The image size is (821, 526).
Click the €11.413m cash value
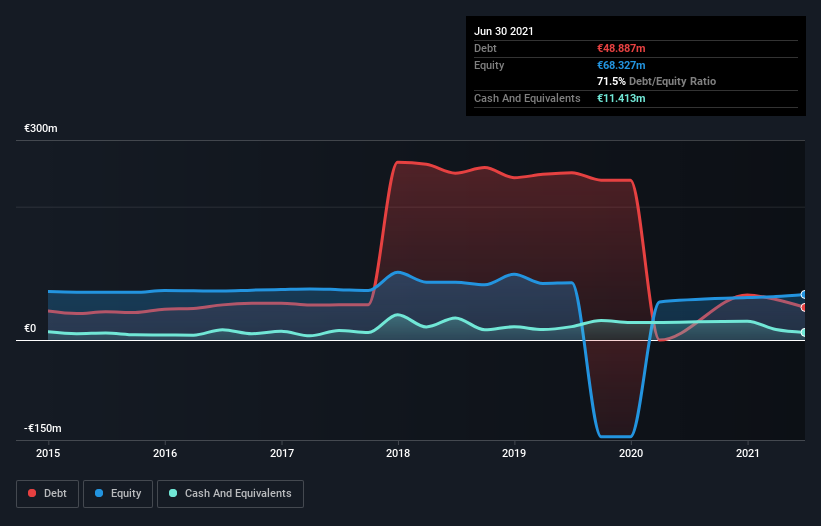[621, 98]
